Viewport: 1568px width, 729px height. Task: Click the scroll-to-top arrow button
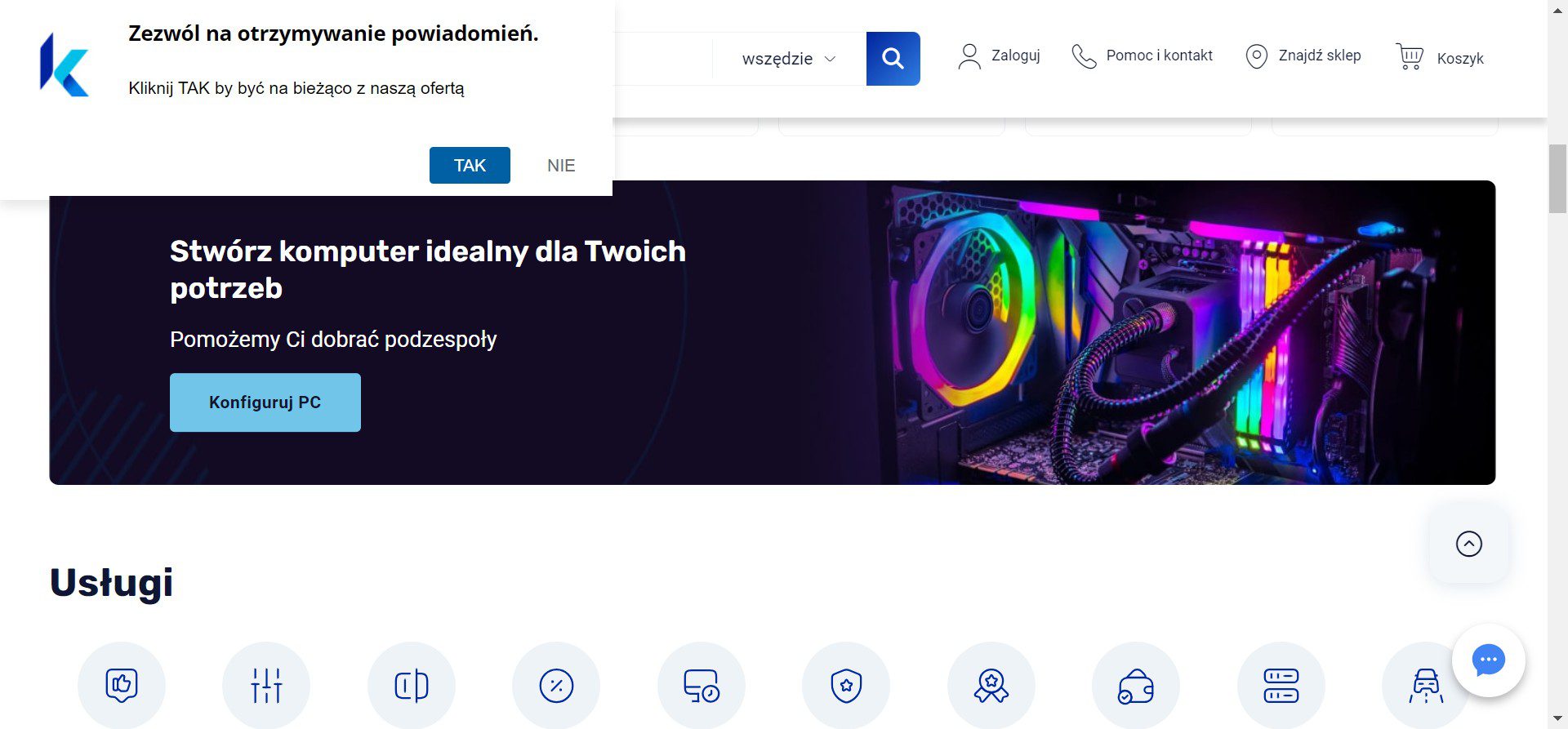1468,544
